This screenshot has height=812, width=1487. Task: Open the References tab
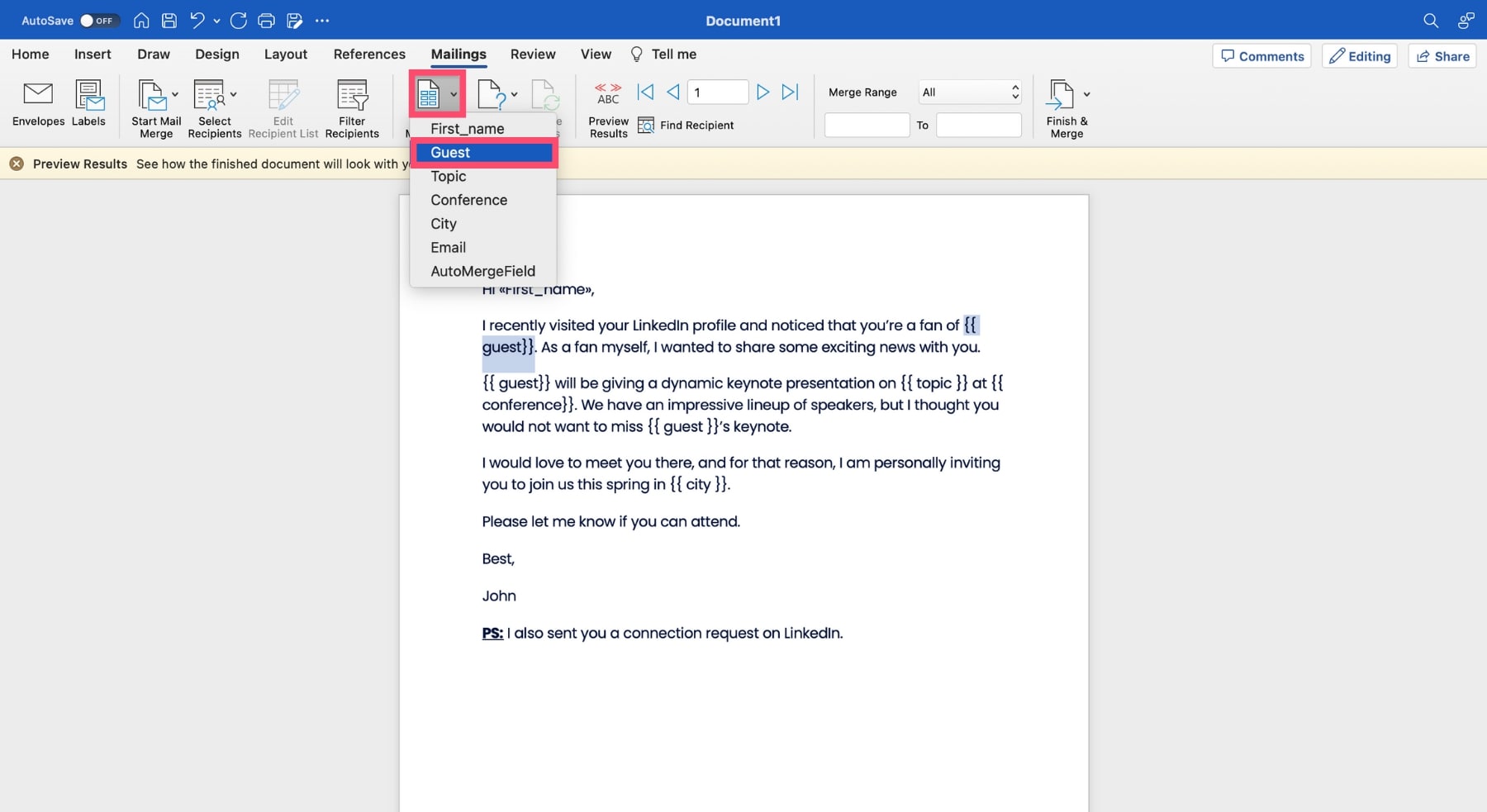click(369, 54)
